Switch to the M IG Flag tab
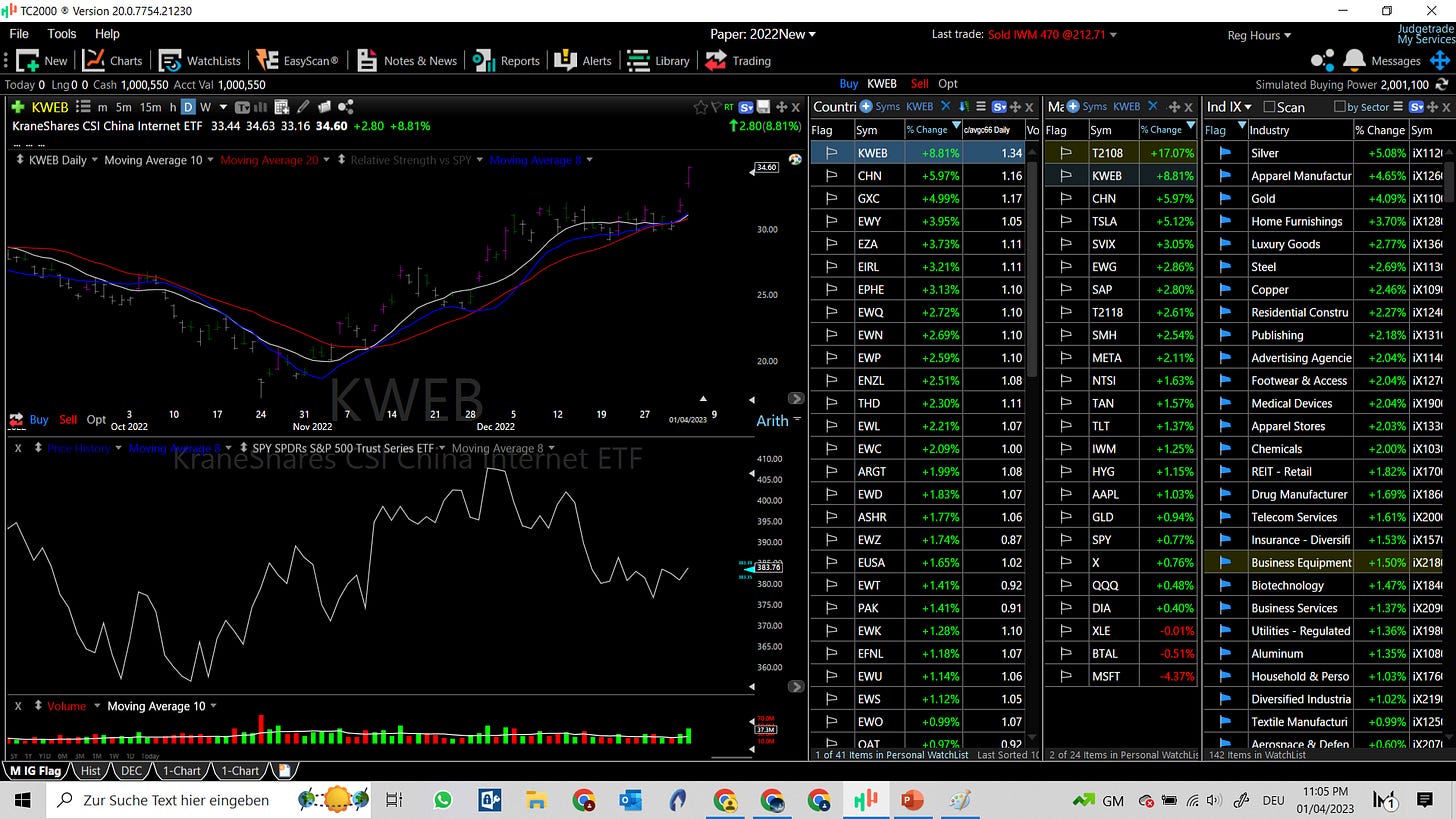This screenshot has width=1456, height=819. point(36,771)
